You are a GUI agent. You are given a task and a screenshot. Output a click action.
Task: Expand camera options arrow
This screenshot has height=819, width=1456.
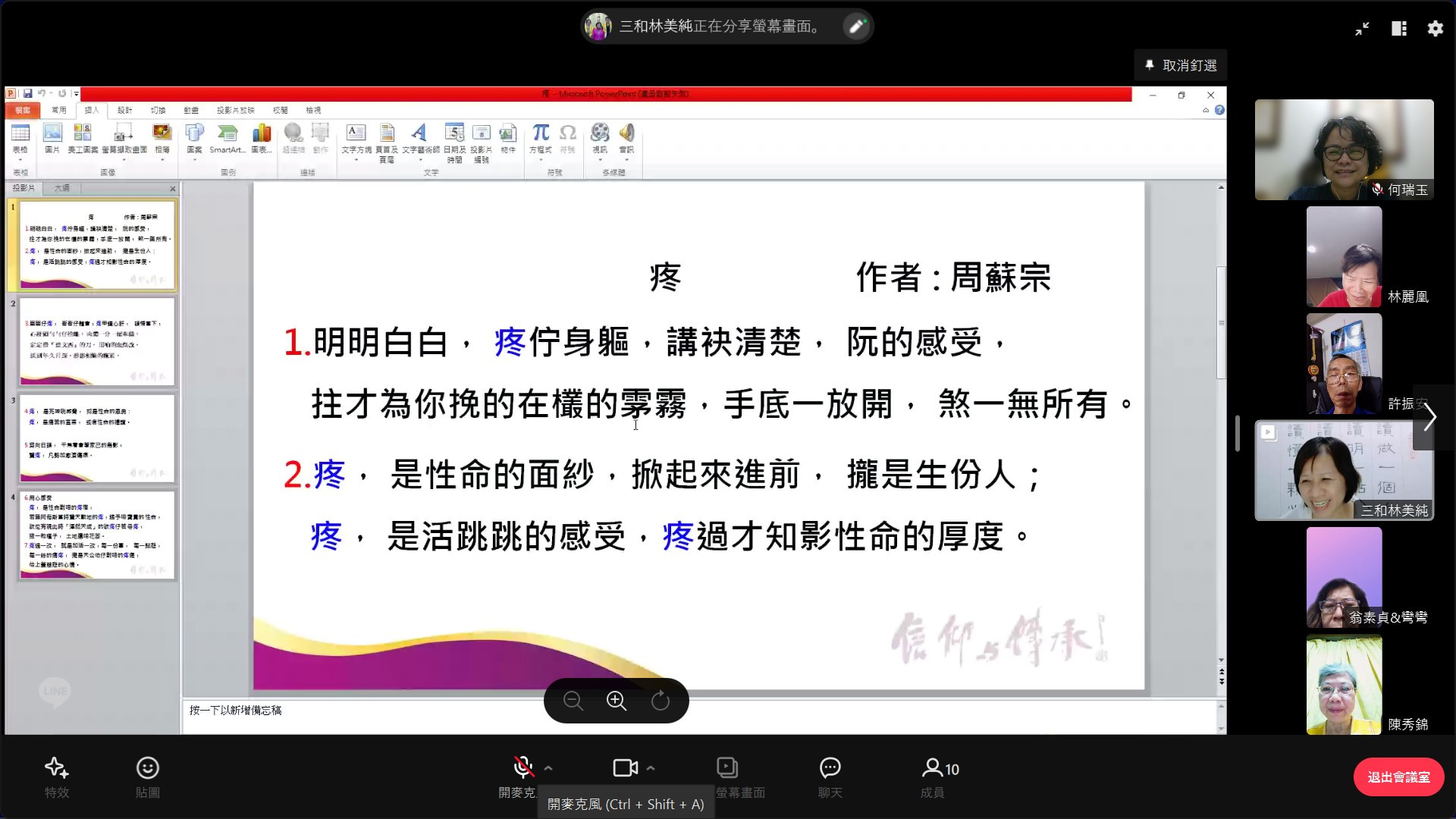[x=651, y=768]
